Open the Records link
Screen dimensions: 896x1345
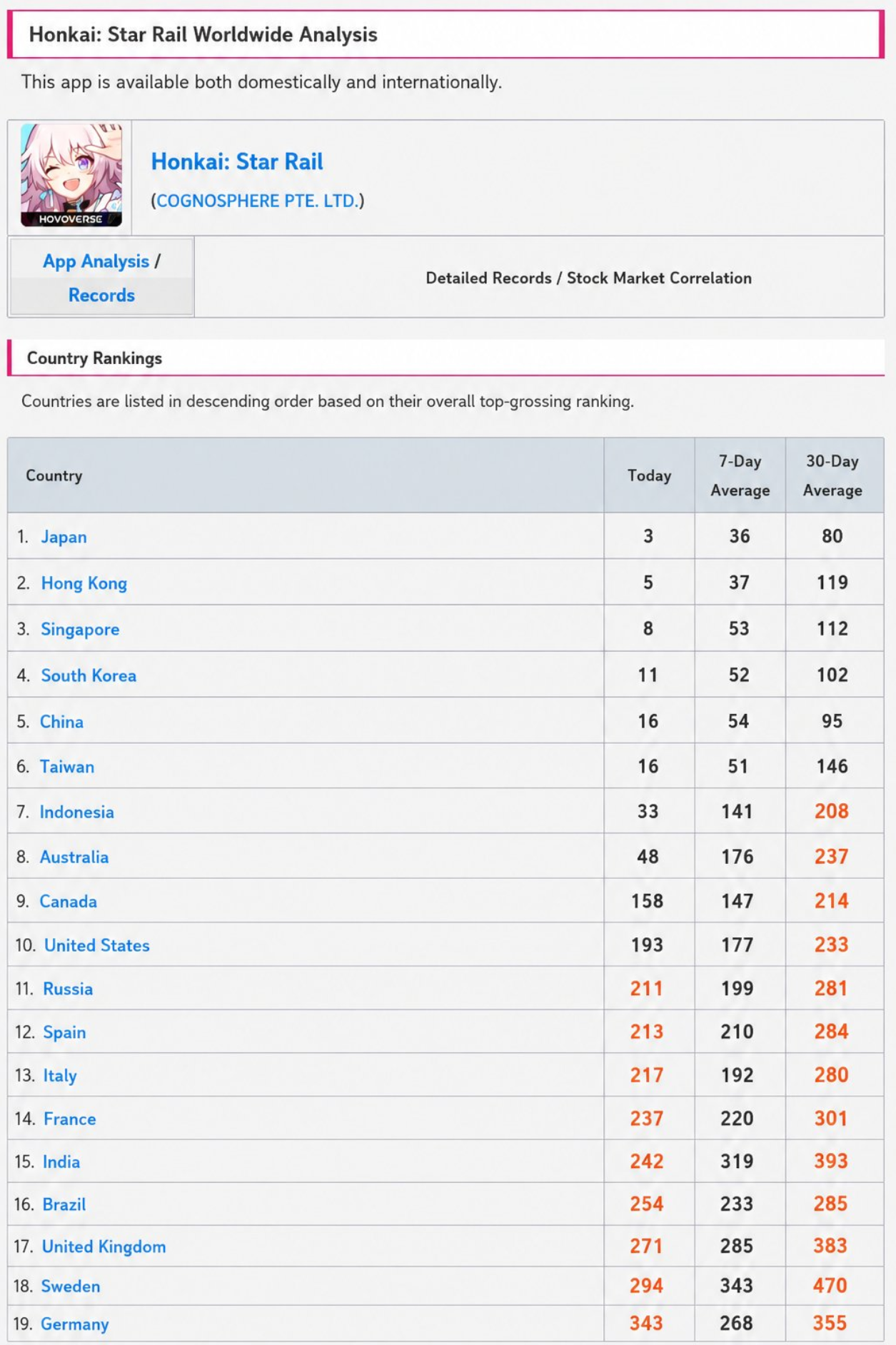click(x=101, y=295)
